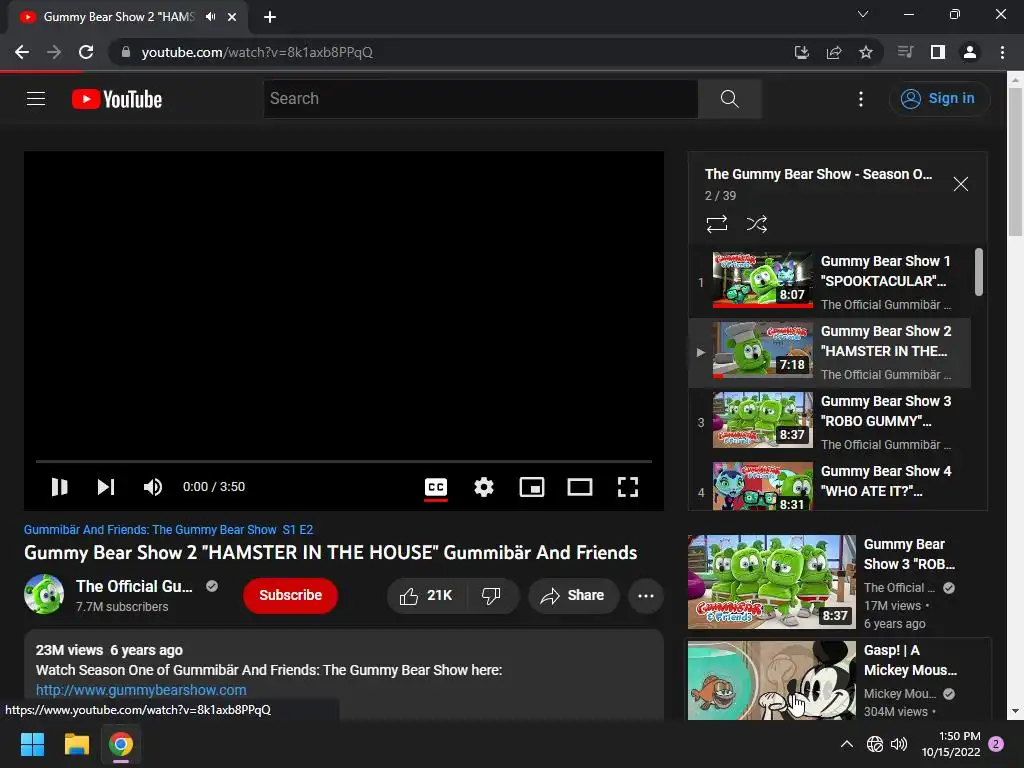The width and height of the screenshot is (1024, 768).
Task: Dislike this video
Action: pyautogui.click(x=492, y=596)
